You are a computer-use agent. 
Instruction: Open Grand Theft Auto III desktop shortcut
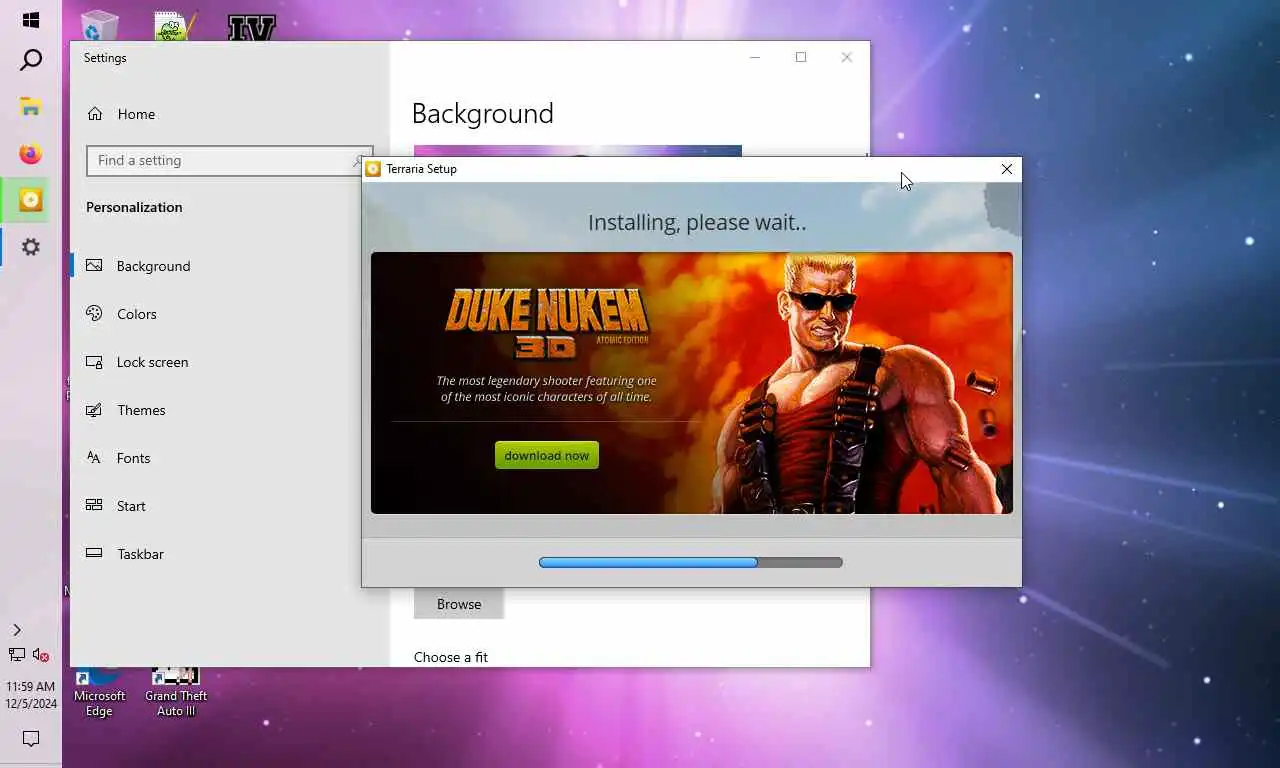coord(176,693)
